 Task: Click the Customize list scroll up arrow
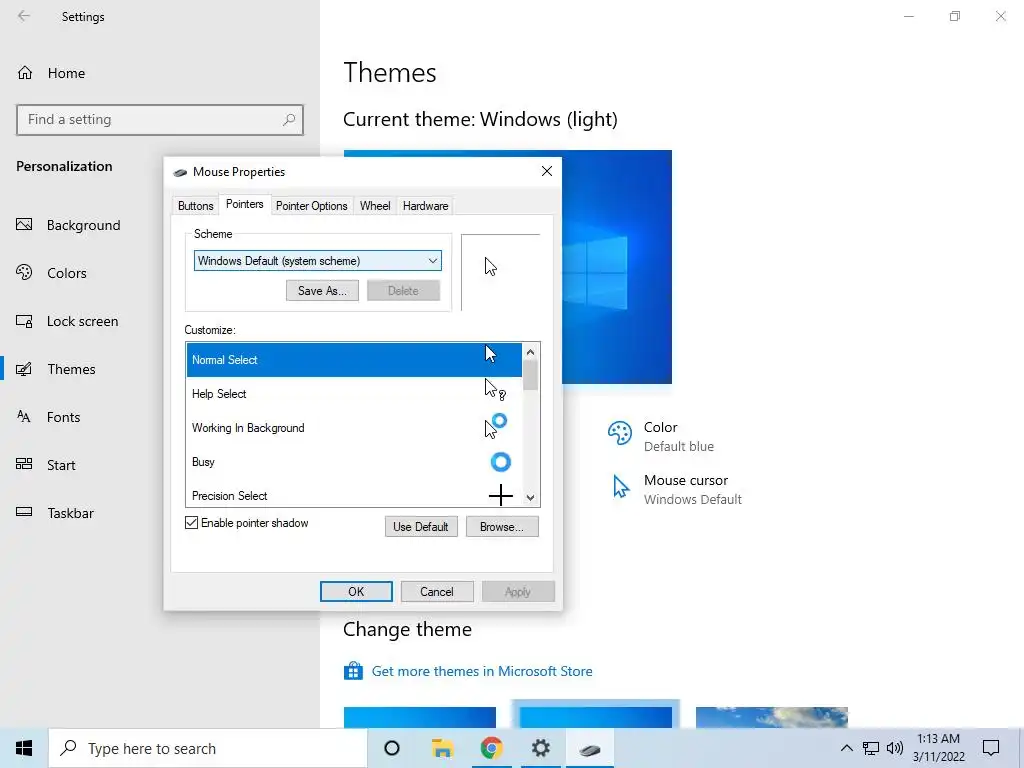click(x=530, y=352)
